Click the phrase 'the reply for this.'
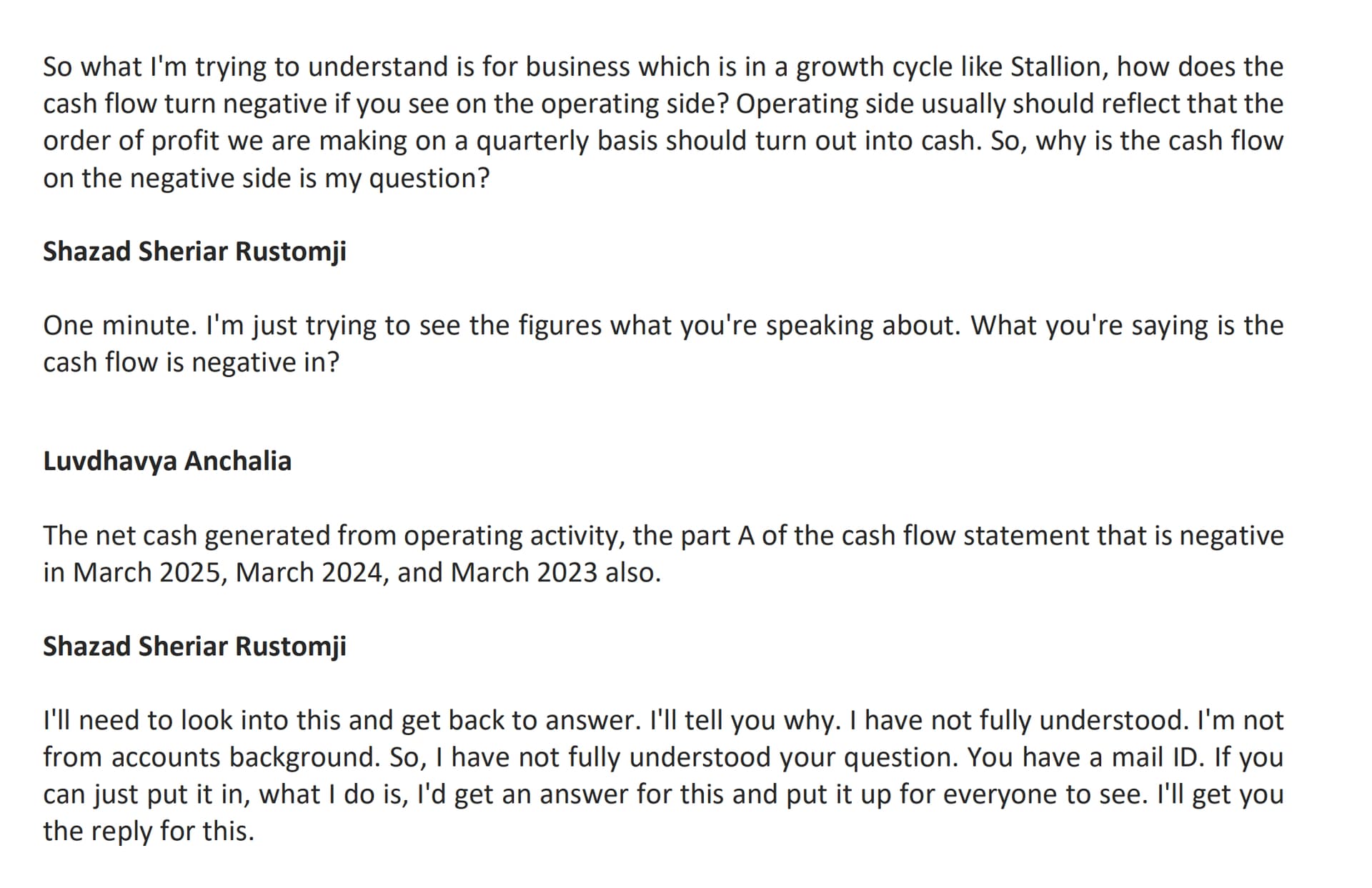Image resolution: width=1372 pixels, height=888 pixels. [149, 831]
